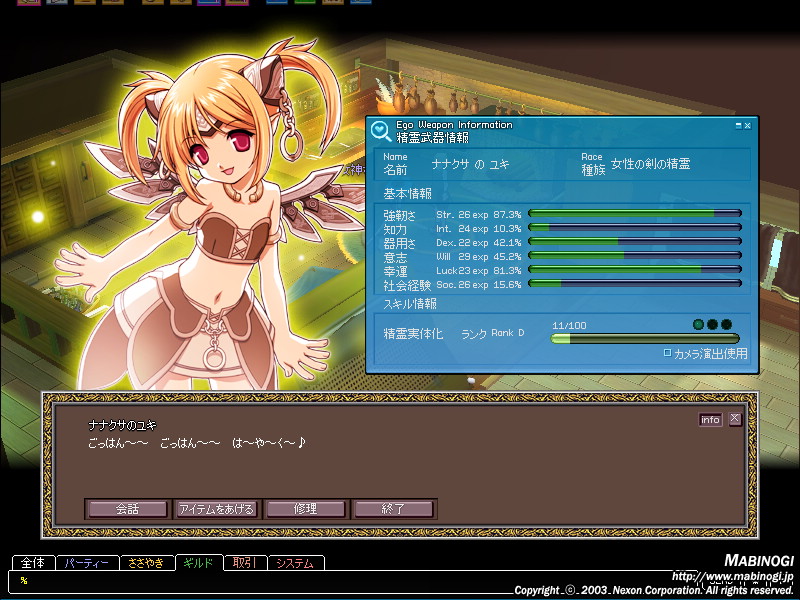This screenshot has height=600, width=800.
Task: Click the Will 45.2% experience bar
Action: tap(635, 255)
